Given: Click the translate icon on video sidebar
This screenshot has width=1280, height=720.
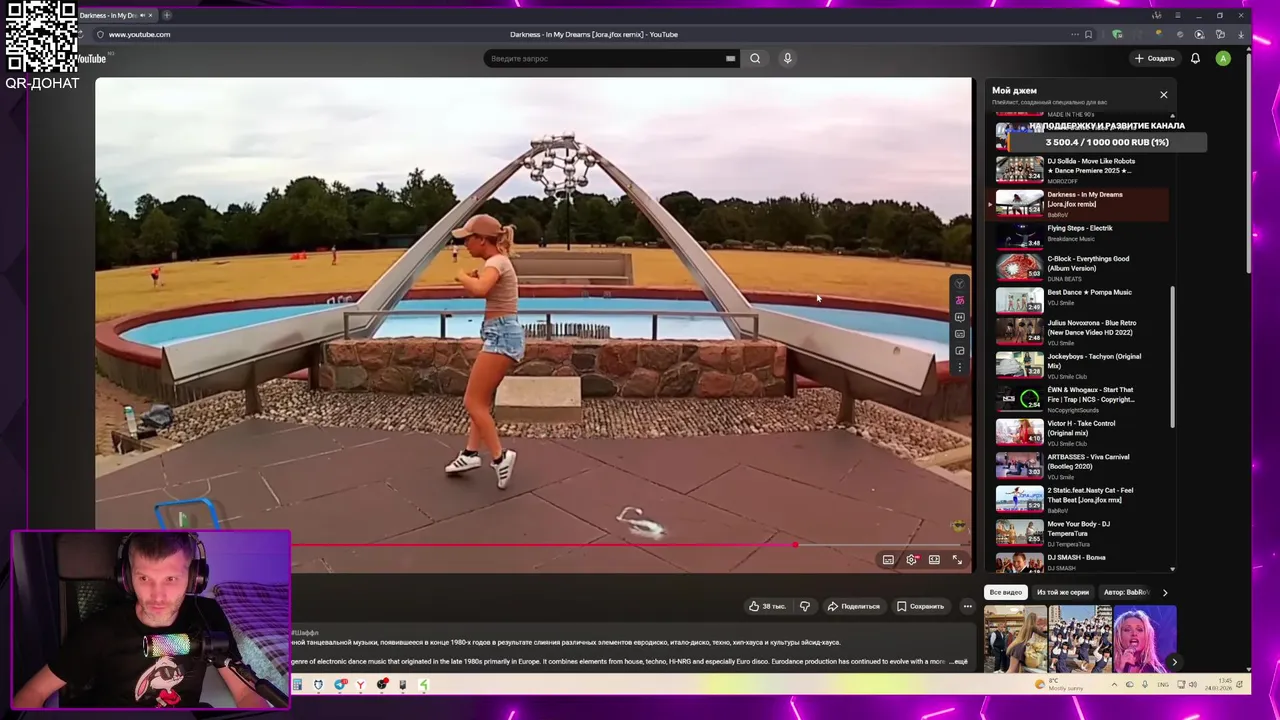Looking at the screenshot, I should tap(959, 300).
